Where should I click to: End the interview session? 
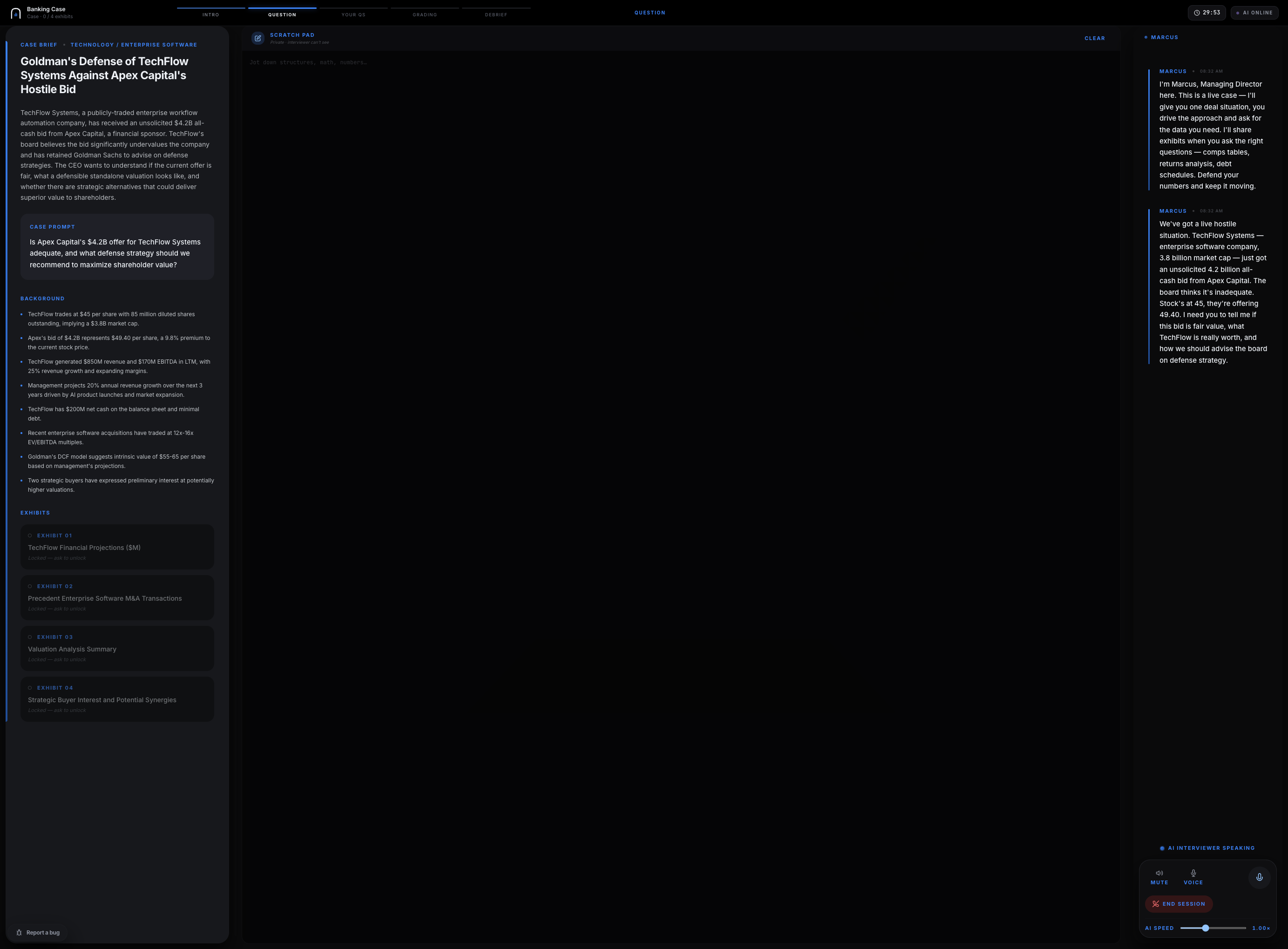click(1179, 904)
